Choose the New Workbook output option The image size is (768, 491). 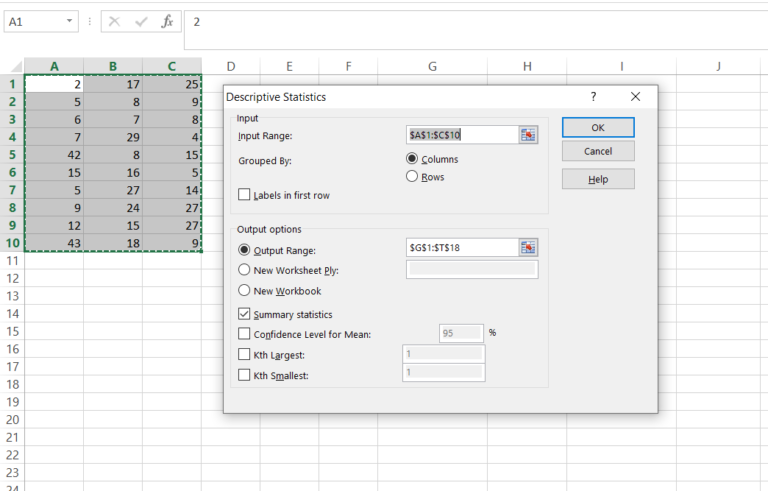point(245,291)
